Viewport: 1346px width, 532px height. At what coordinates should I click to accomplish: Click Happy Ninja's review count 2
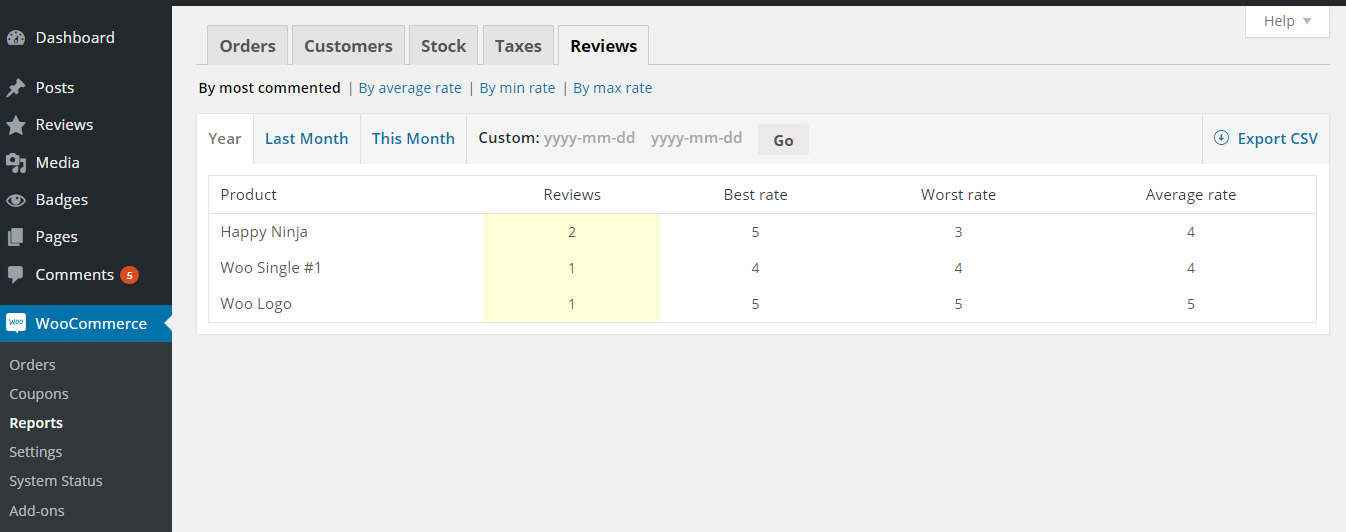(572, 232)
